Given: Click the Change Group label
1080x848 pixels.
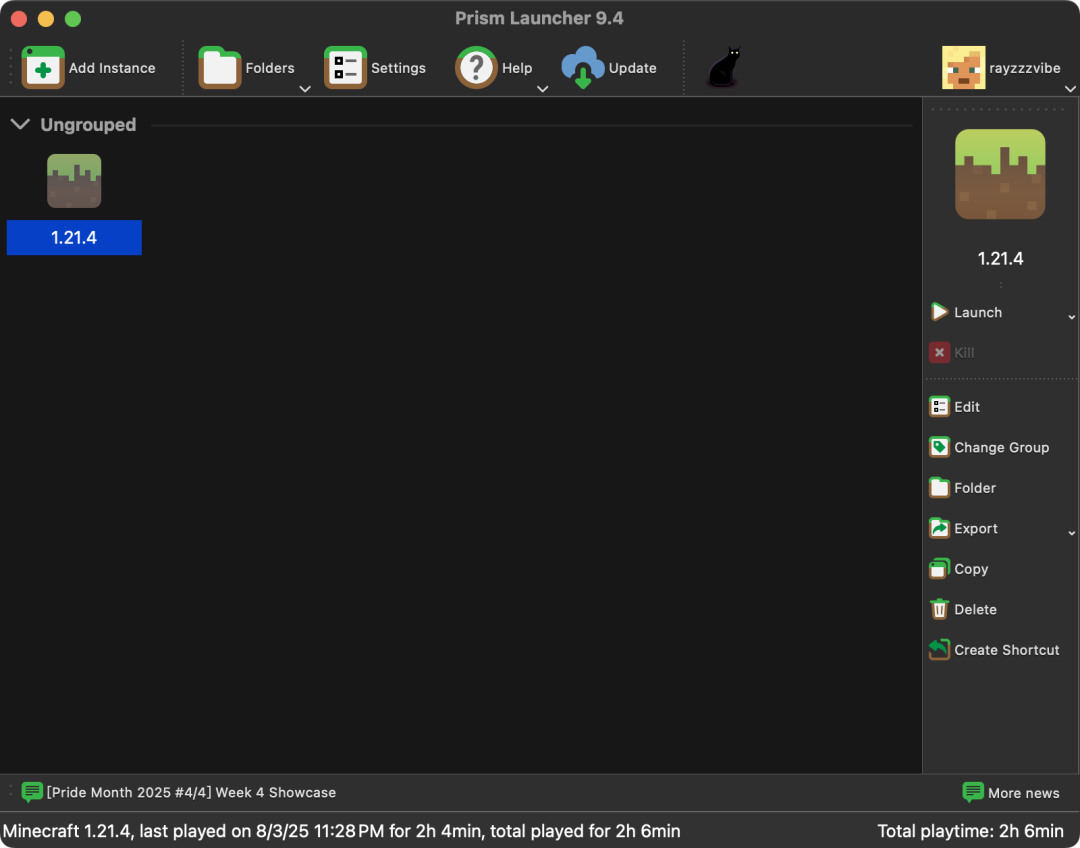Looking at the screenshot, I should [x=1001, y=447].
